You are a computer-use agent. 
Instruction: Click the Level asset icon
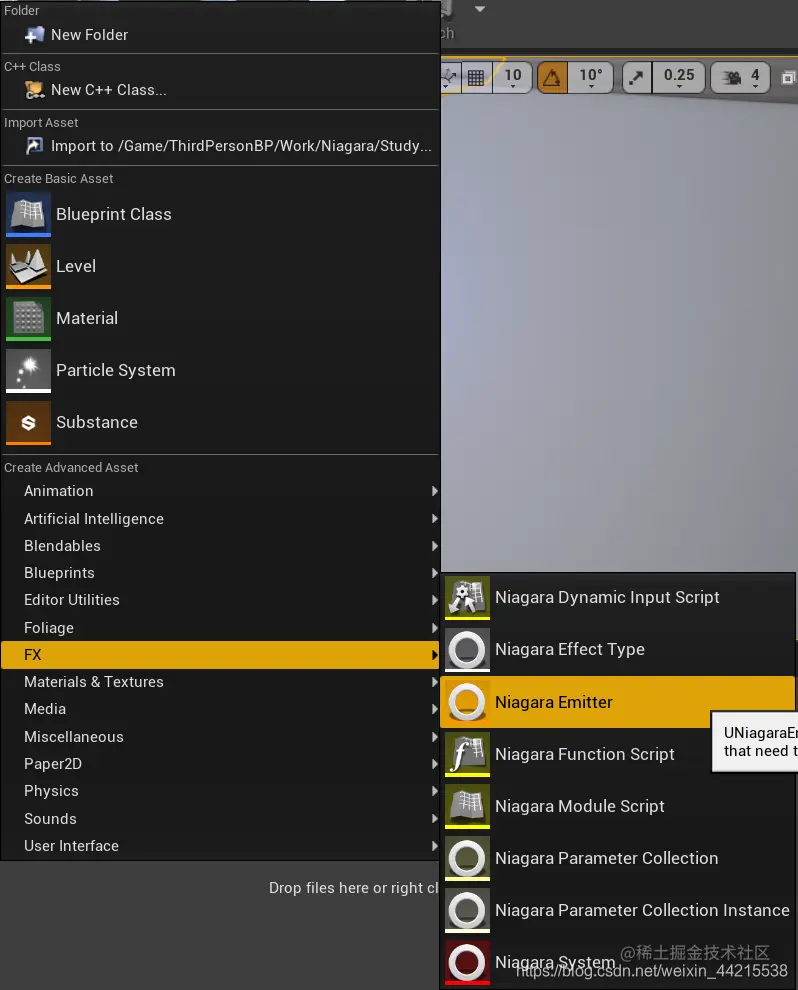pos(28,266)
